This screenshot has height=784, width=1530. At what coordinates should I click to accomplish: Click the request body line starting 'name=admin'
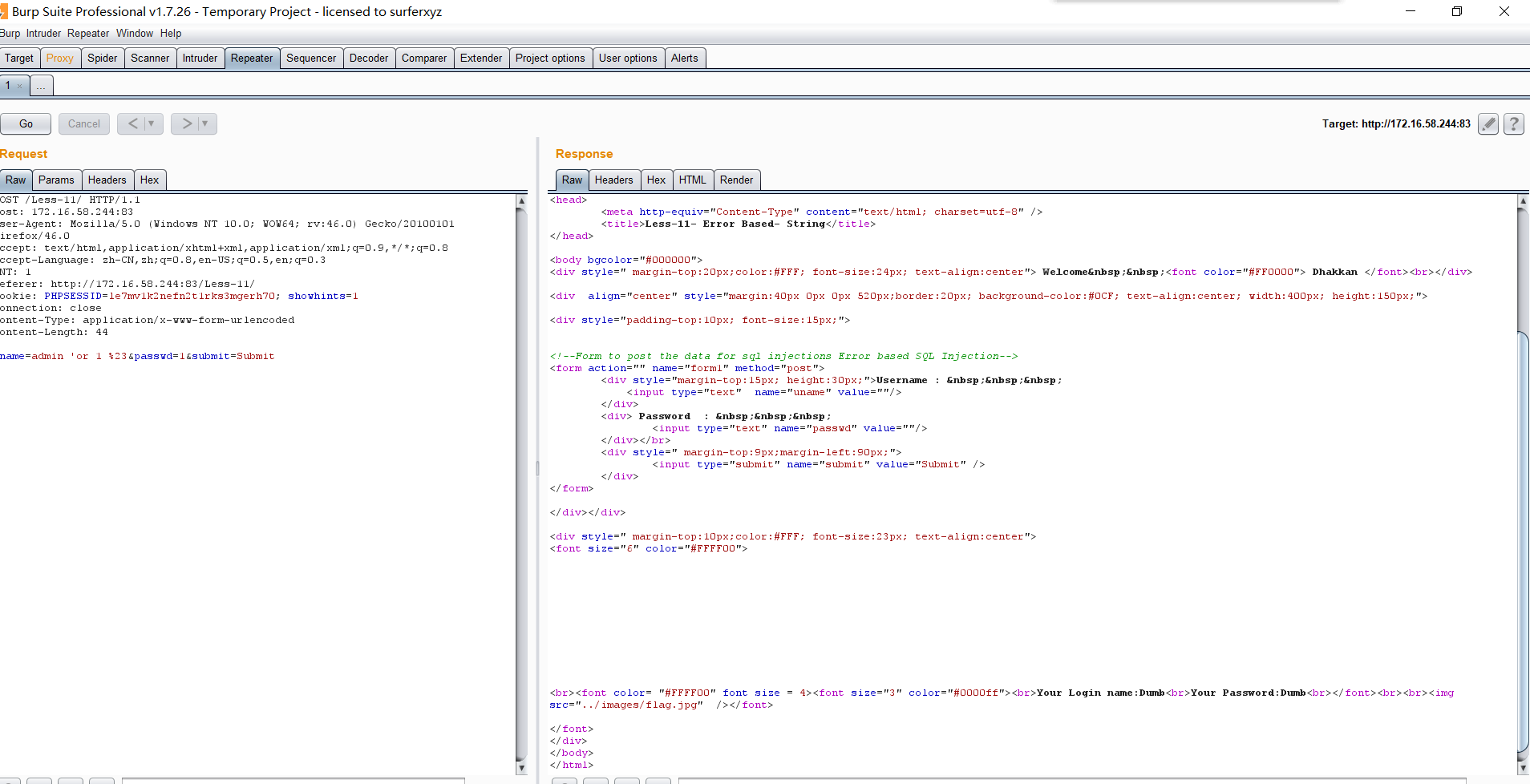click(x=137, y=356)
